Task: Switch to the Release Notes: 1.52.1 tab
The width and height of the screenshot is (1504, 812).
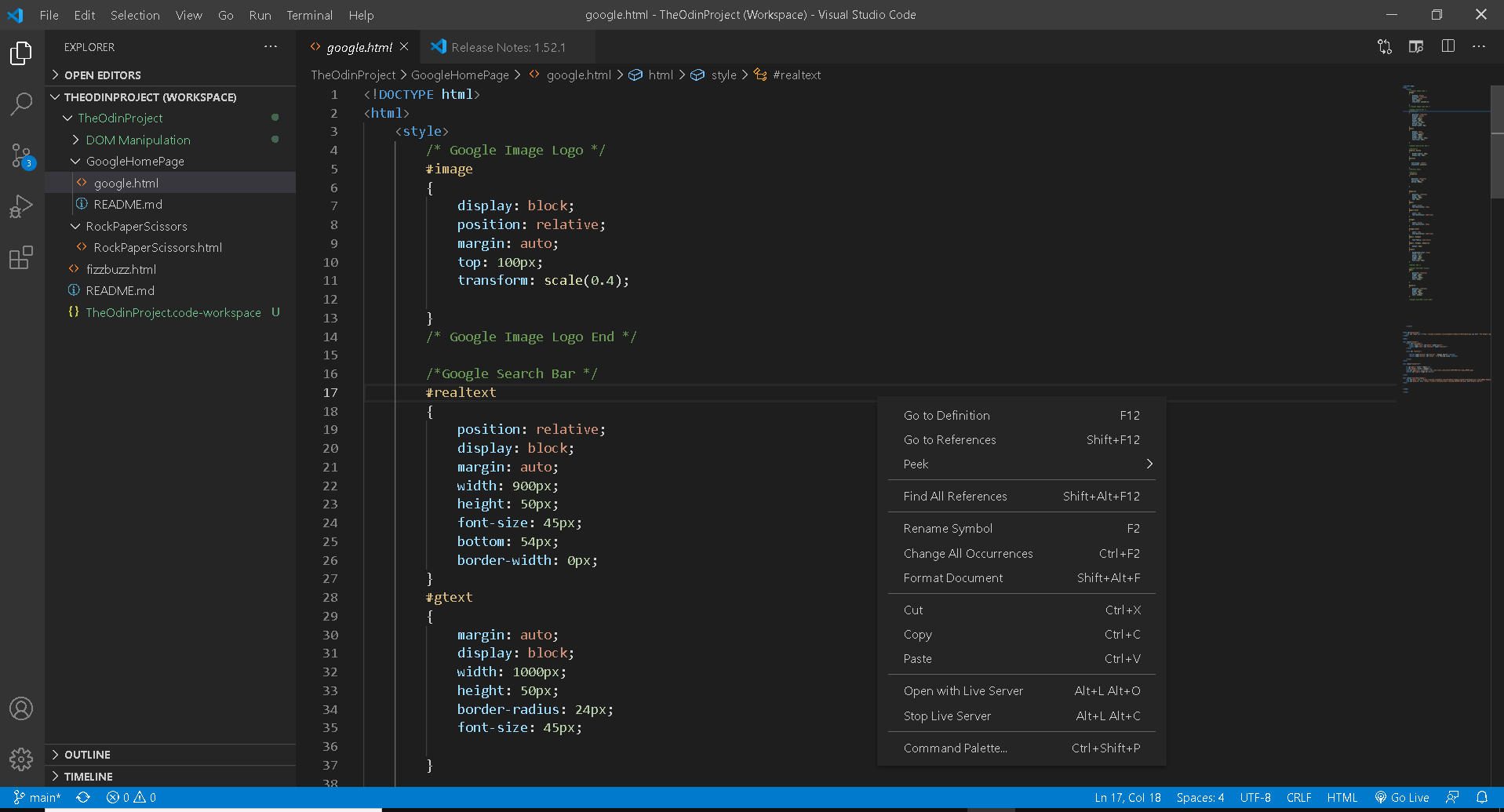Action: click(508, 47)
